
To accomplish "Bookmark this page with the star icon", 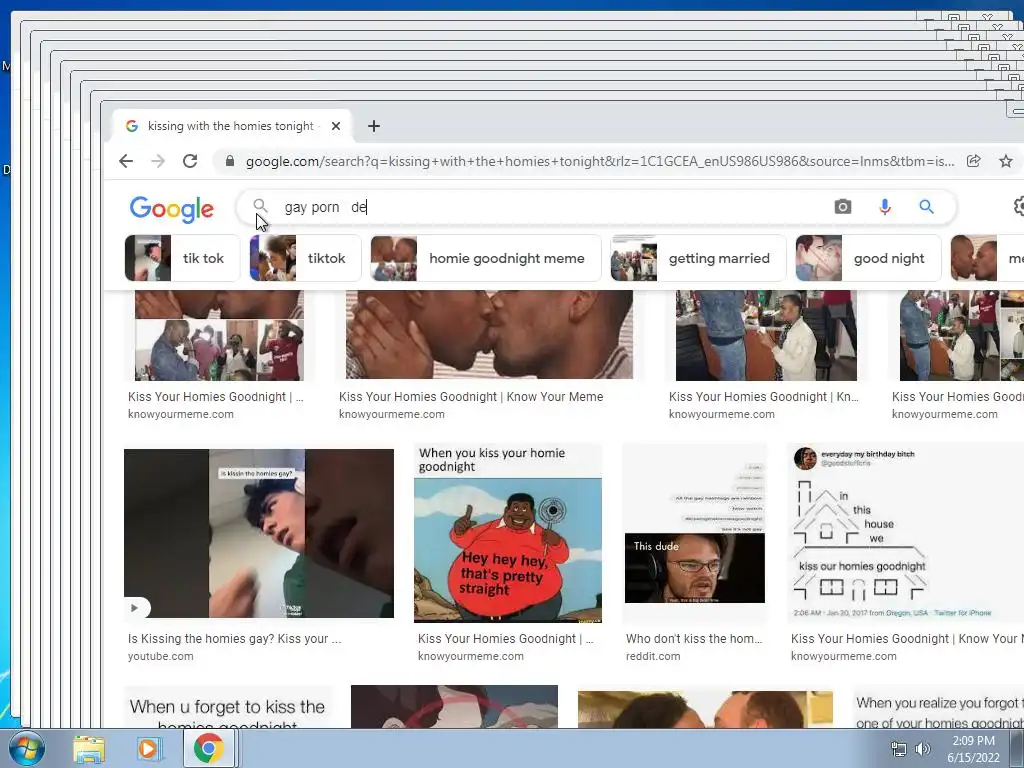I will pos(1006,161).
